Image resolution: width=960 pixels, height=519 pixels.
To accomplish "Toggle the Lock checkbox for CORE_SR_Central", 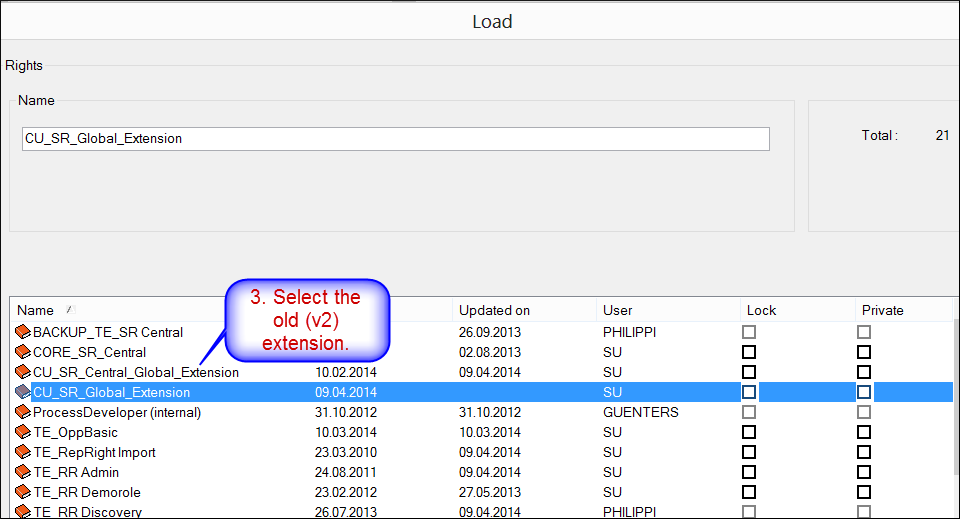I will pyautogui.click(x=749, y=352).
